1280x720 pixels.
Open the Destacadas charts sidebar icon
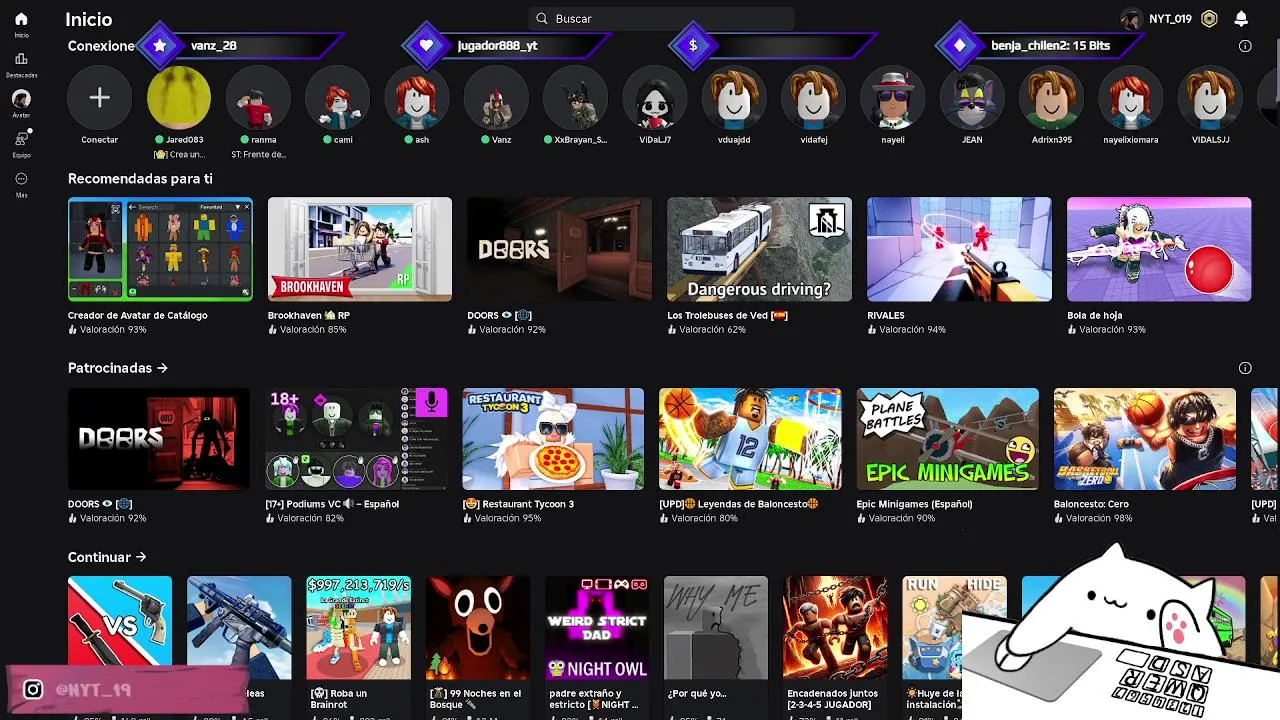pyautogui.click(x=21, y=59)
